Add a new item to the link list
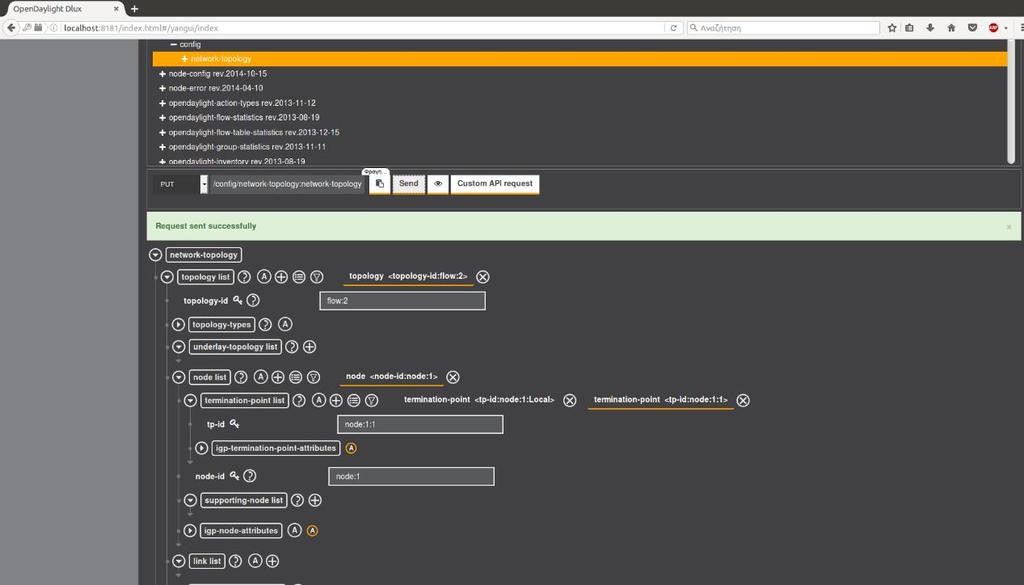 273,561
